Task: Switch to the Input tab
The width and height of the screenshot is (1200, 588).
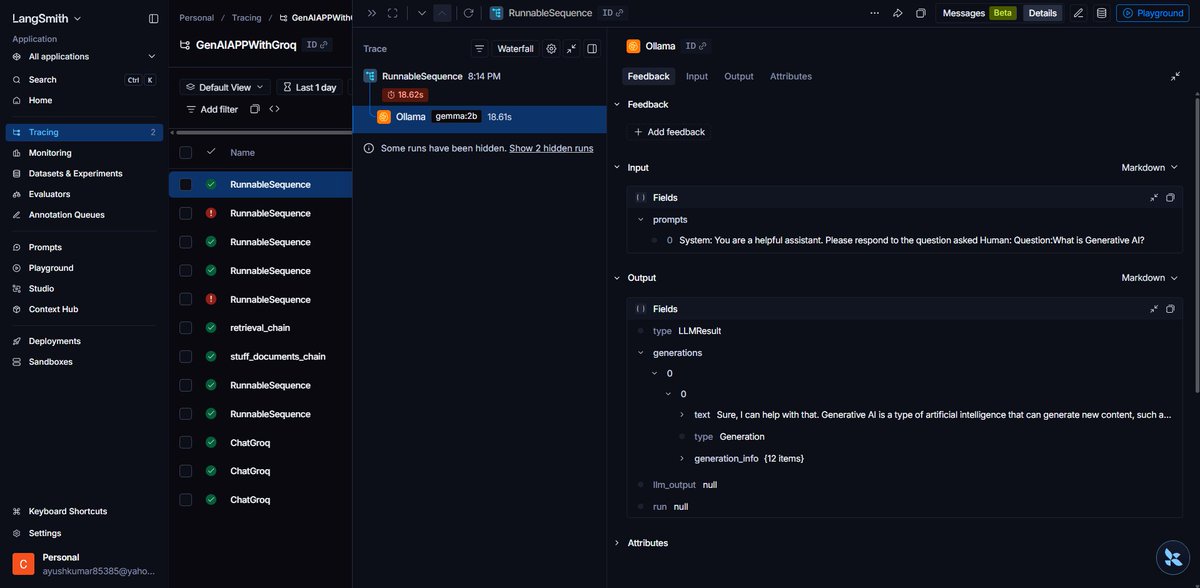Action: coord(697,76)
